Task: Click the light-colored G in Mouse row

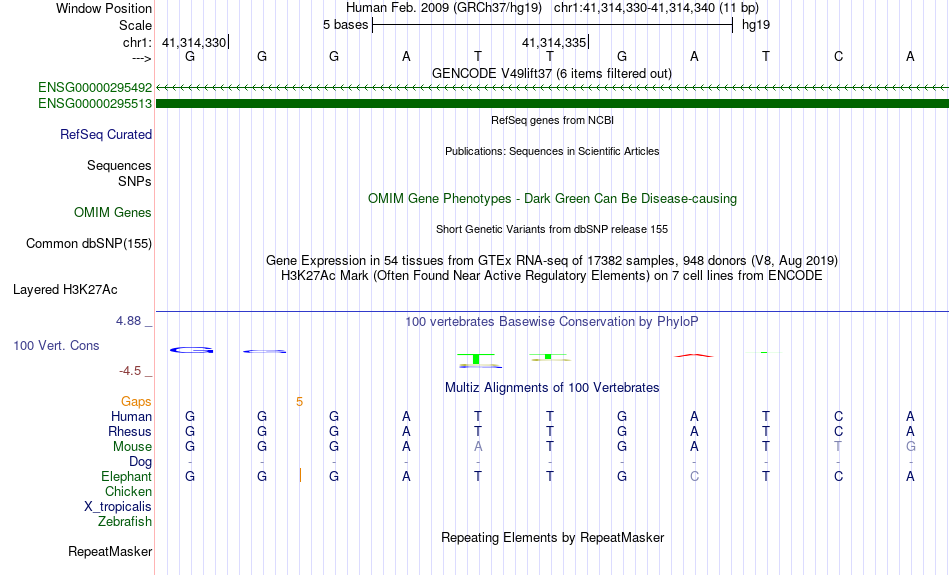Action: [x=911, y=447]
